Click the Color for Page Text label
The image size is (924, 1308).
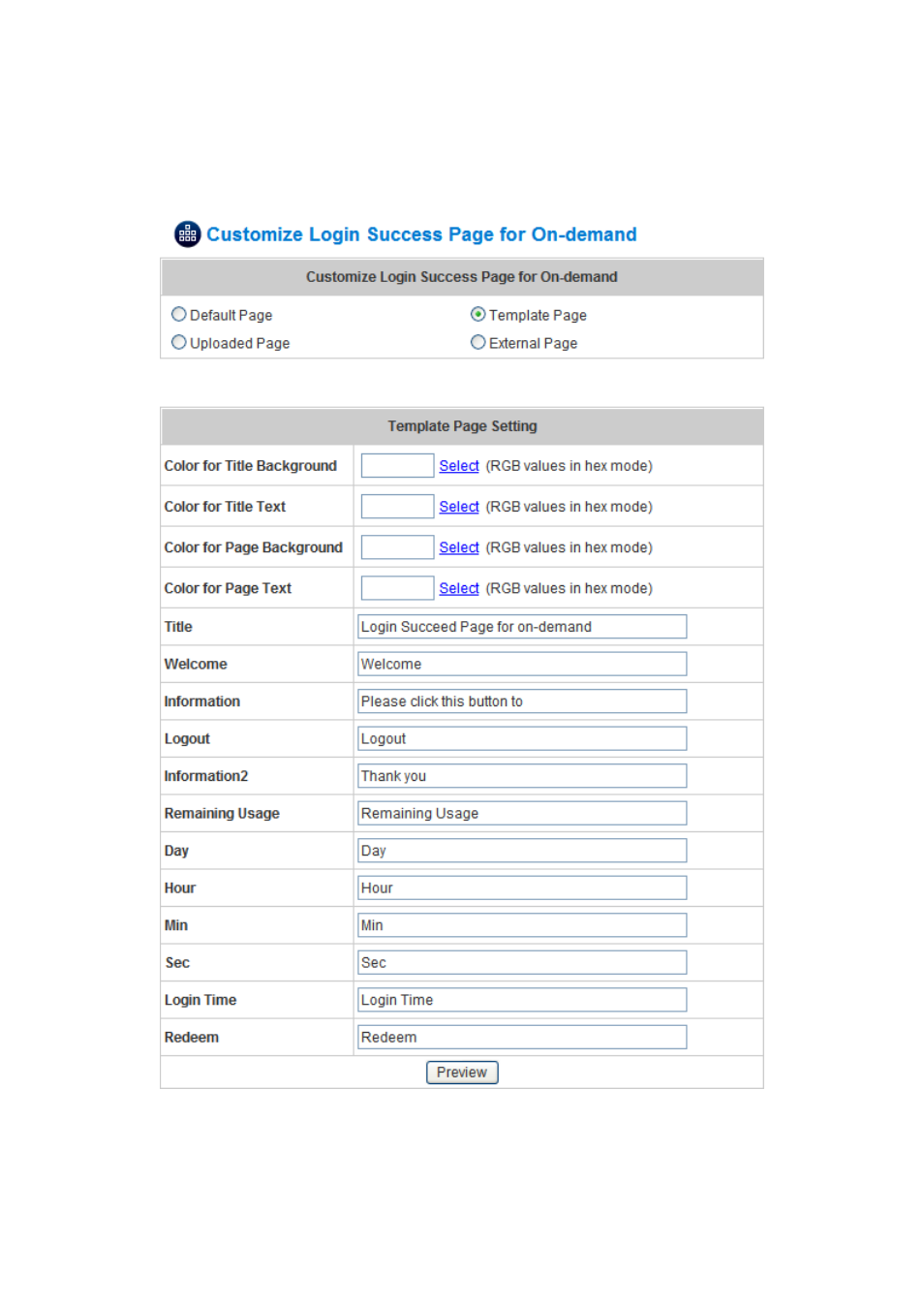(228, 588)
